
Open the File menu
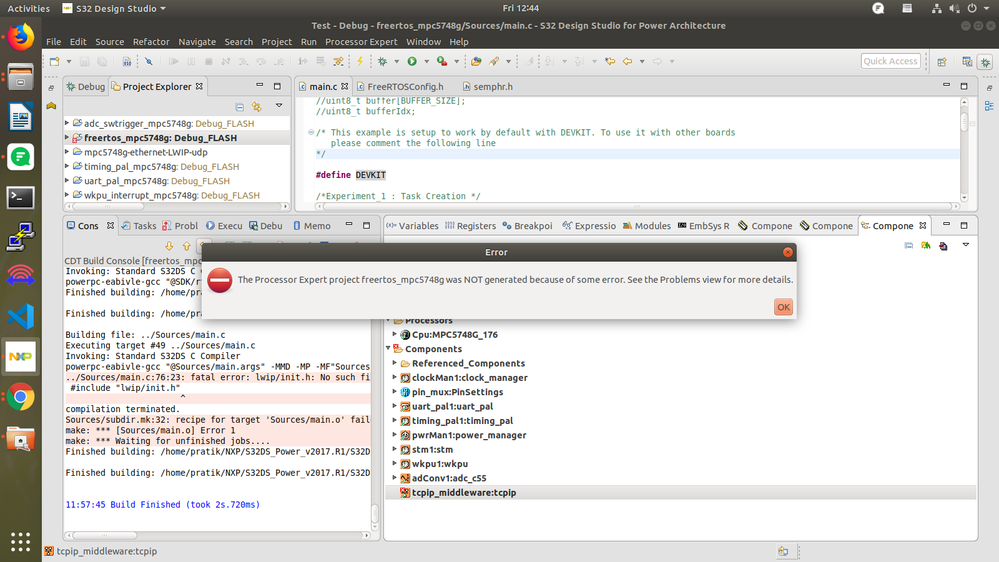point(54,41)
